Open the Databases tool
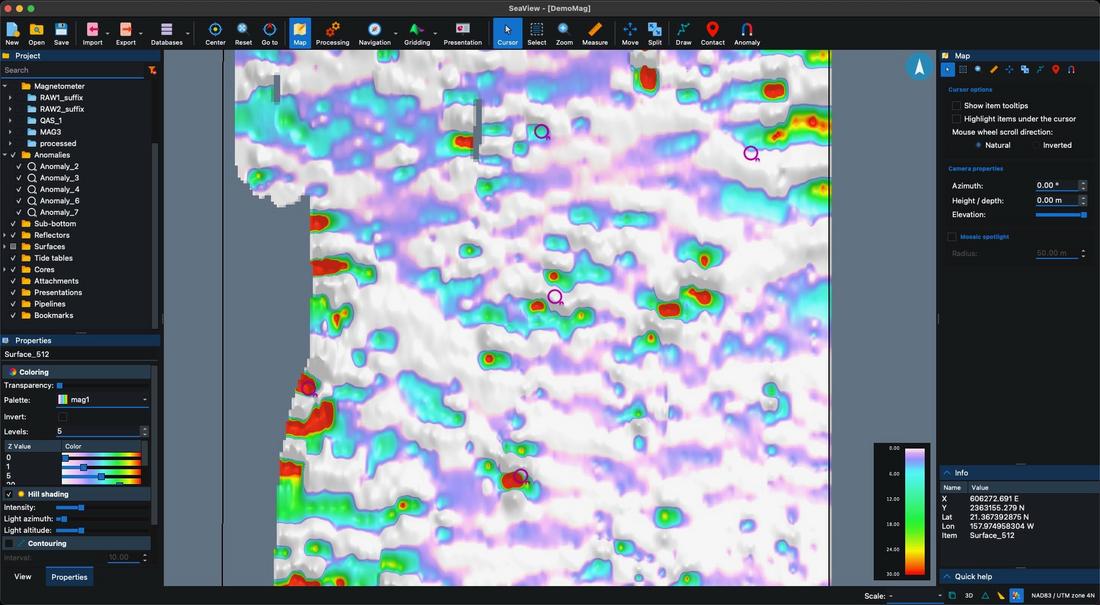The width and height of the screenshot is (1100, 605). coord(166,33)
